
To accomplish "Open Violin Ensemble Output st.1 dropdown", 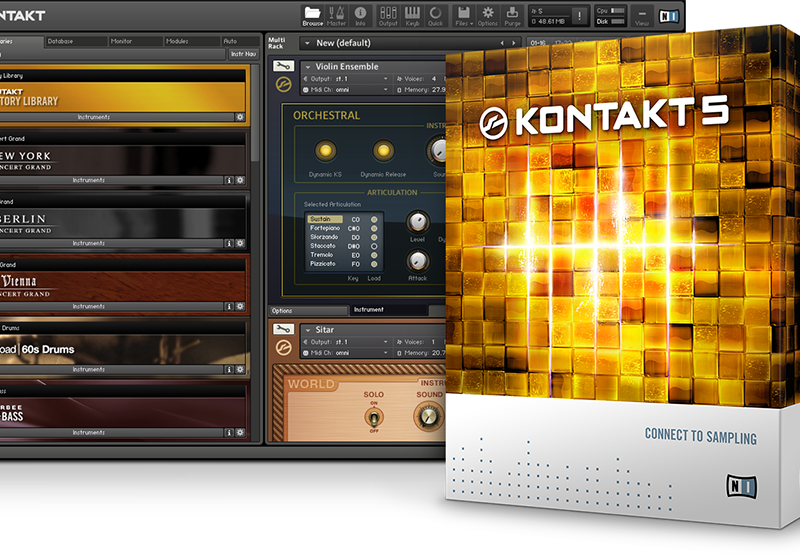I will coord(346,79).
